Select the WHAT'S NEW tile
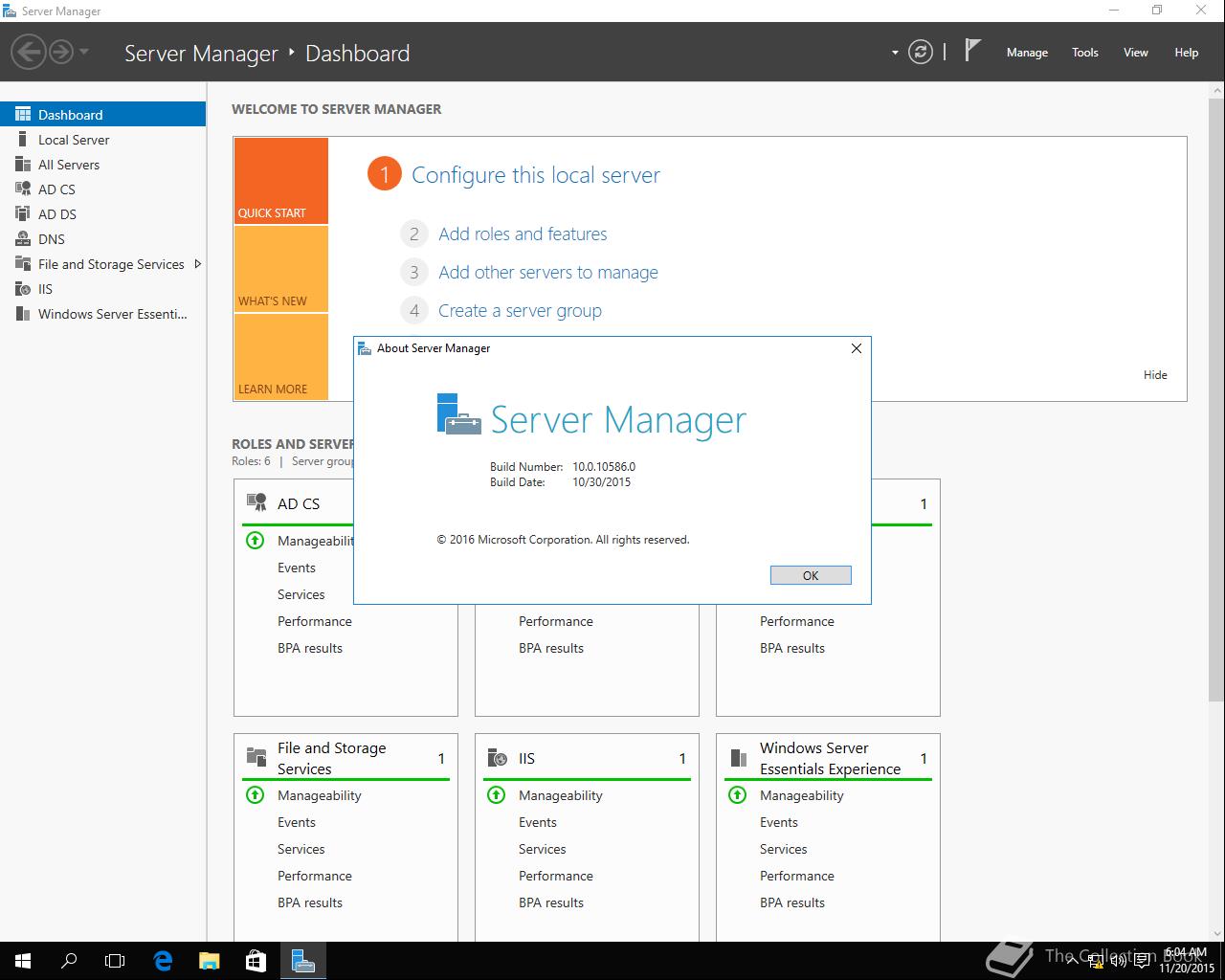 point(281,269)
